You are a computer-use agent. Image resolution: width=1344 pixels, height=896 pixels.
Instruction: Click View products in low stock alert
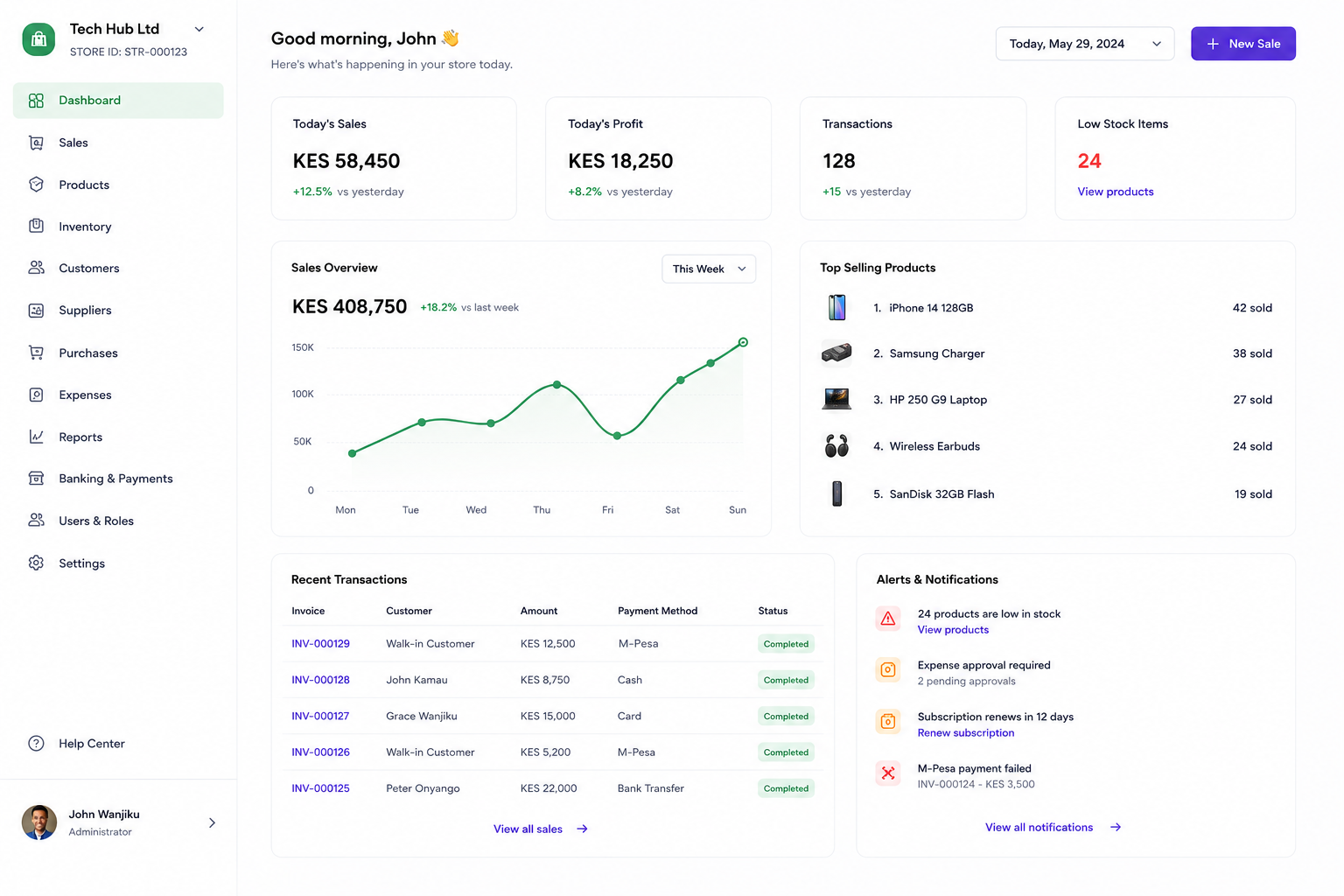953,630
